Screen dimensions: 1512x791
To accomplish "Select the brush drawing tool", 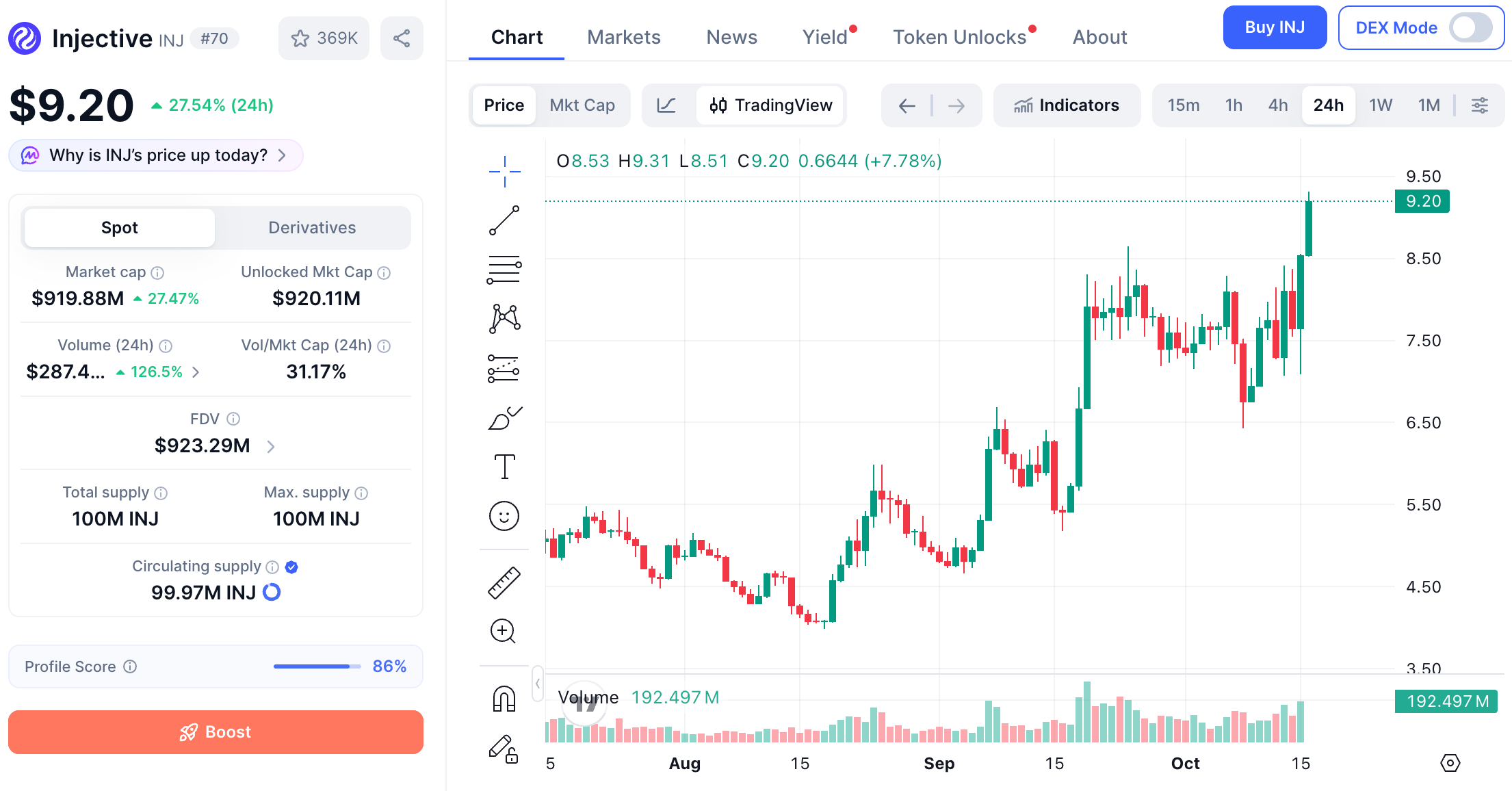I will (x=504, y=417).
